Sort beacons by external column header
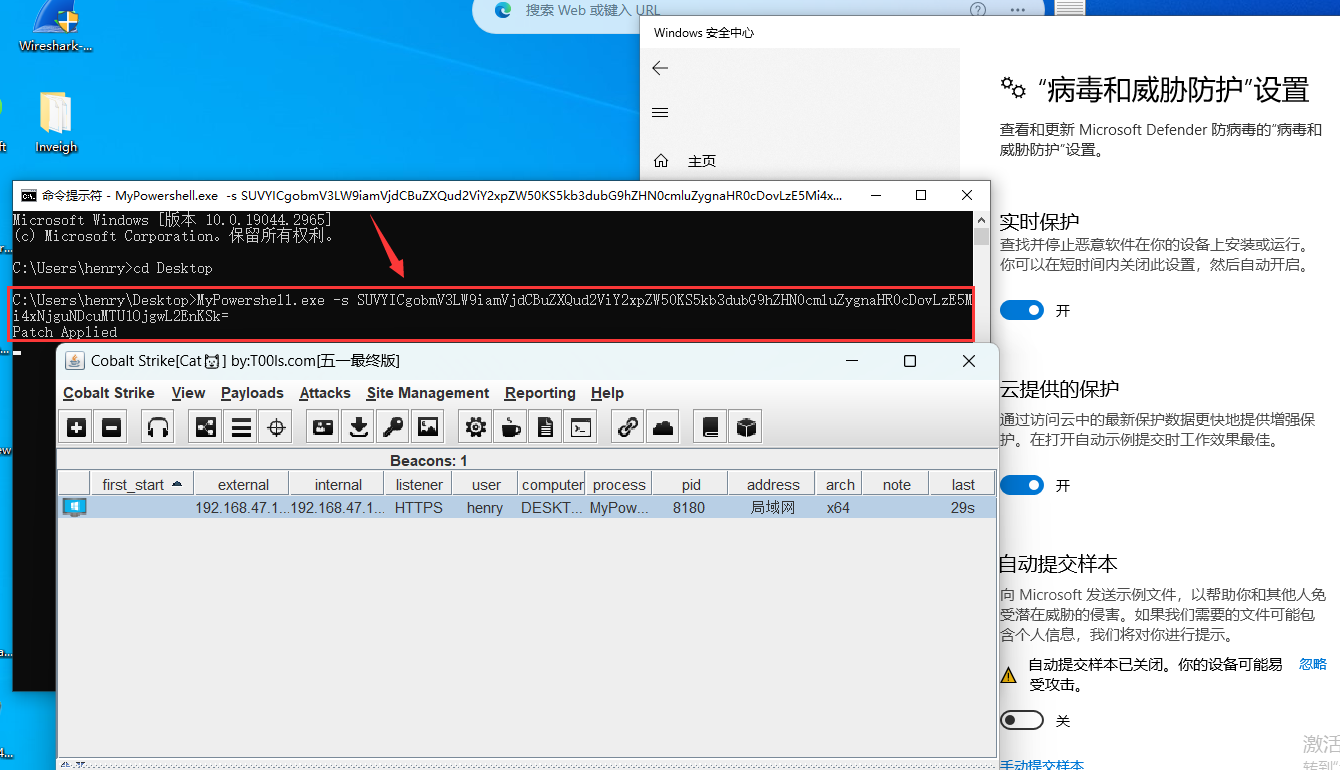Screen dimensions: 1340x770 (x=242, y=484)
